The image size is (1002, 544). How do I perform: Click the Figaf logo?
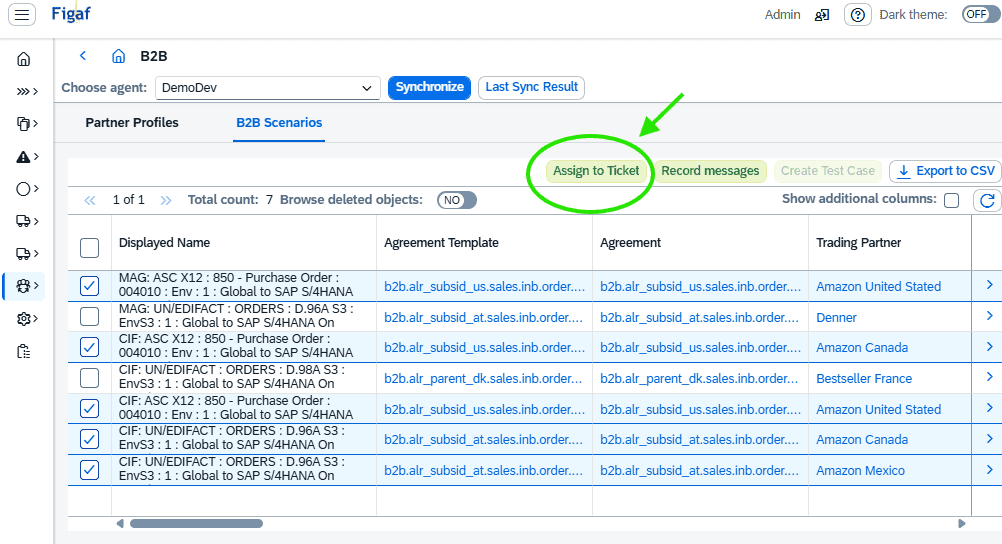[x=71, y=13]
